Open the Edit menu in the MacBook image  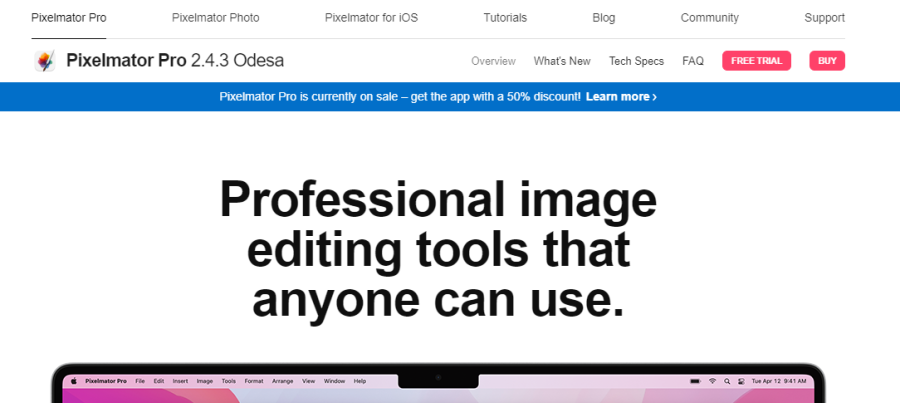coord(159,381)
